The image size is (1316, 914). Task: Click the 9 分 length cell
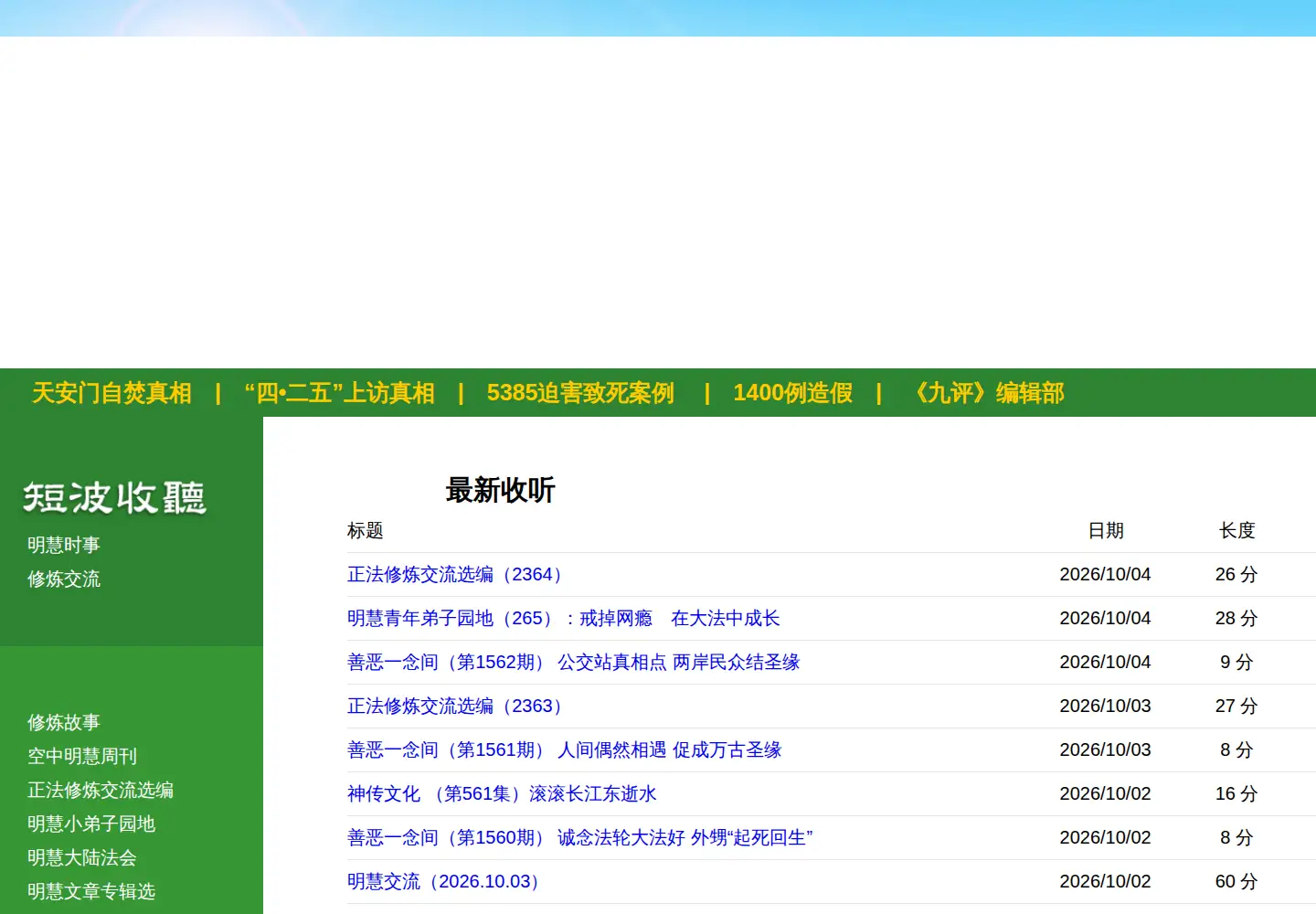[1236, 662]
